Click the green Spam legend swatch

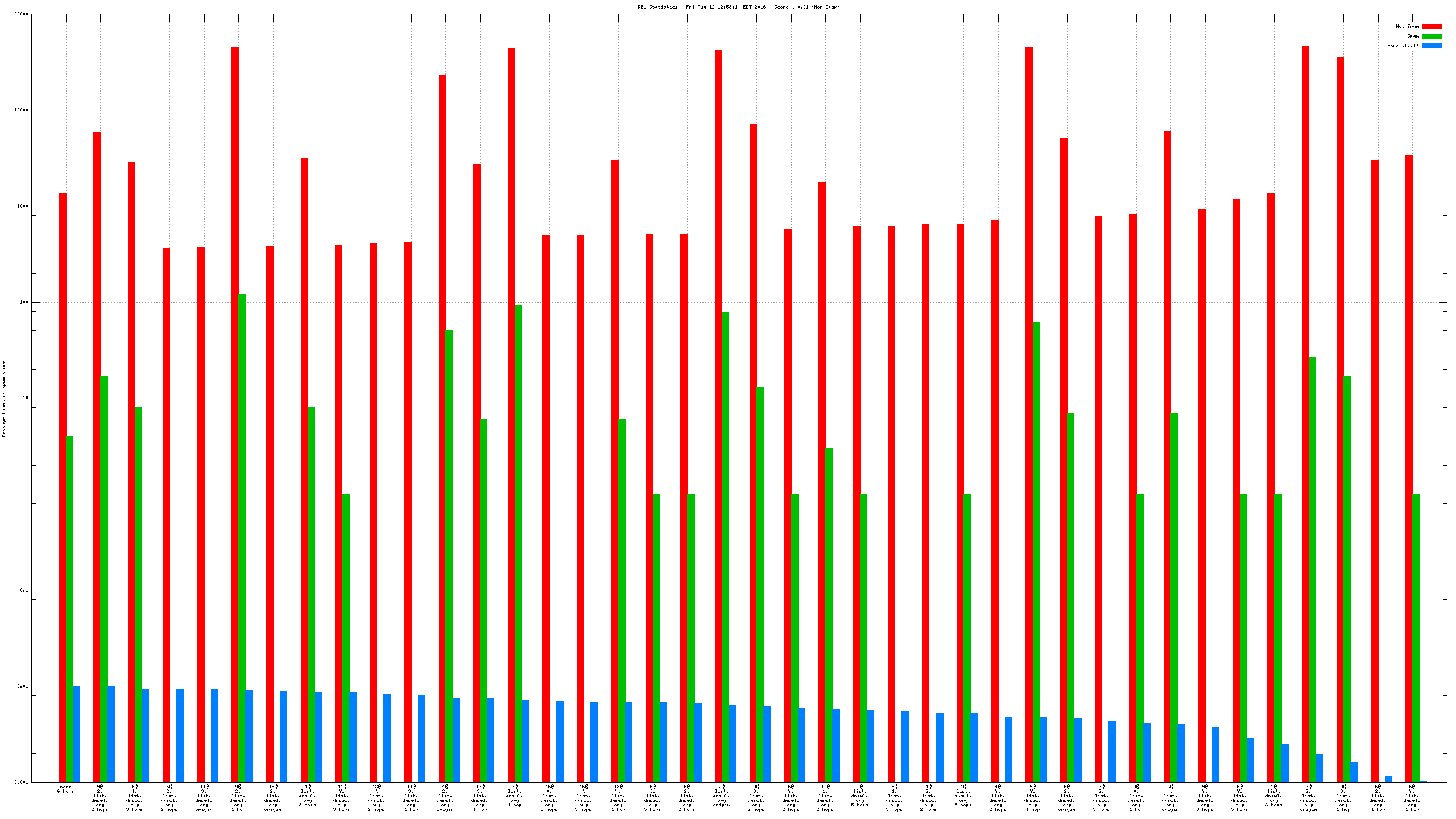point(1431,36)
